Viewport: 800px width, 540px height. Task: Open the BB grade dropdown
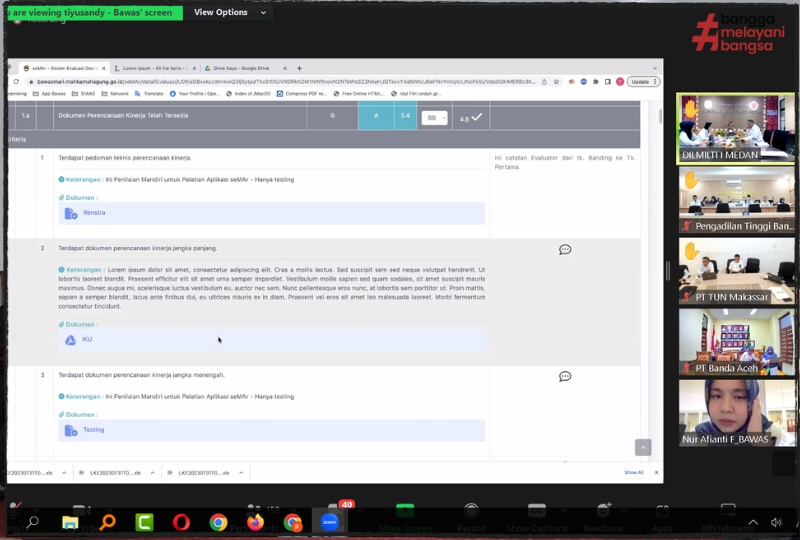pyautogui.click(x=434, y=117)
